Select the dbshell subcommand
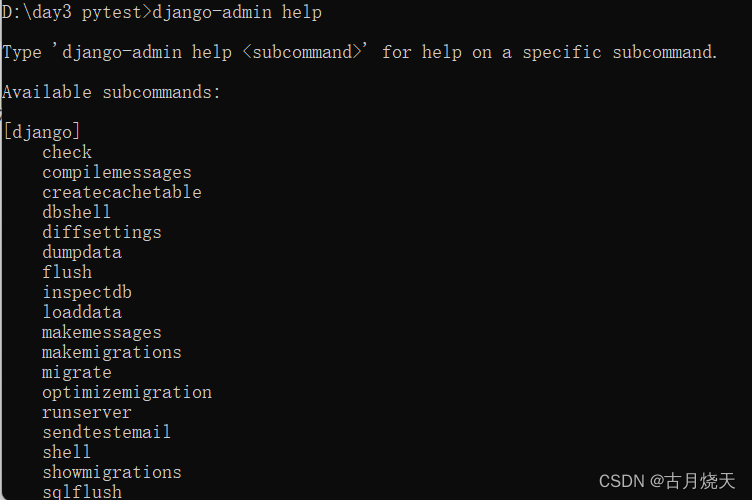 pos(77,212)
